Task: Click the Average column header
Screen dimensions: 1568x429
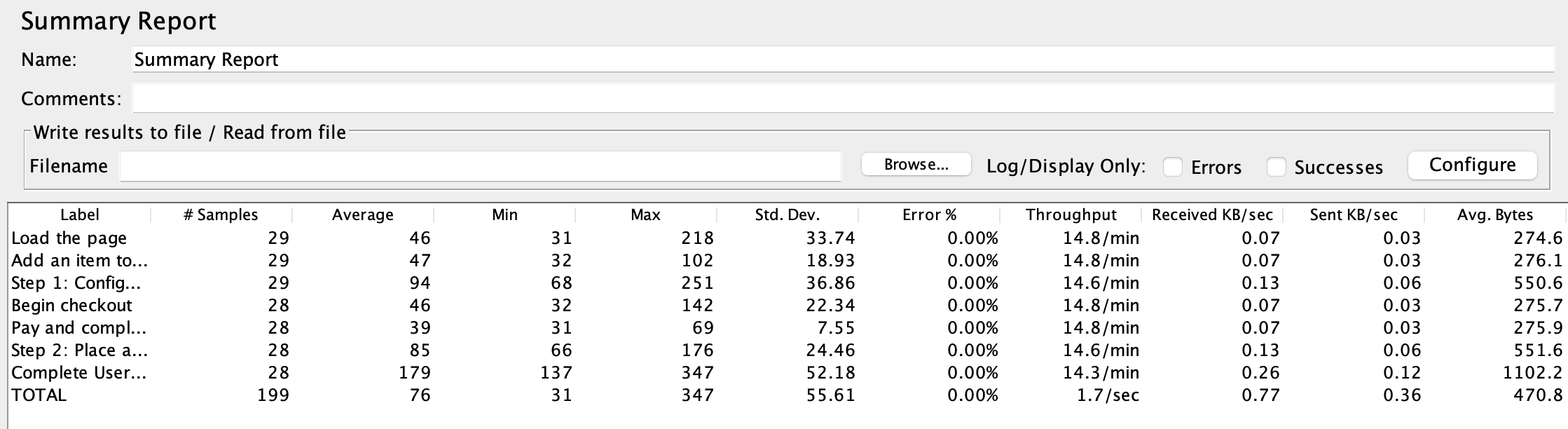Action: point(362,214)
